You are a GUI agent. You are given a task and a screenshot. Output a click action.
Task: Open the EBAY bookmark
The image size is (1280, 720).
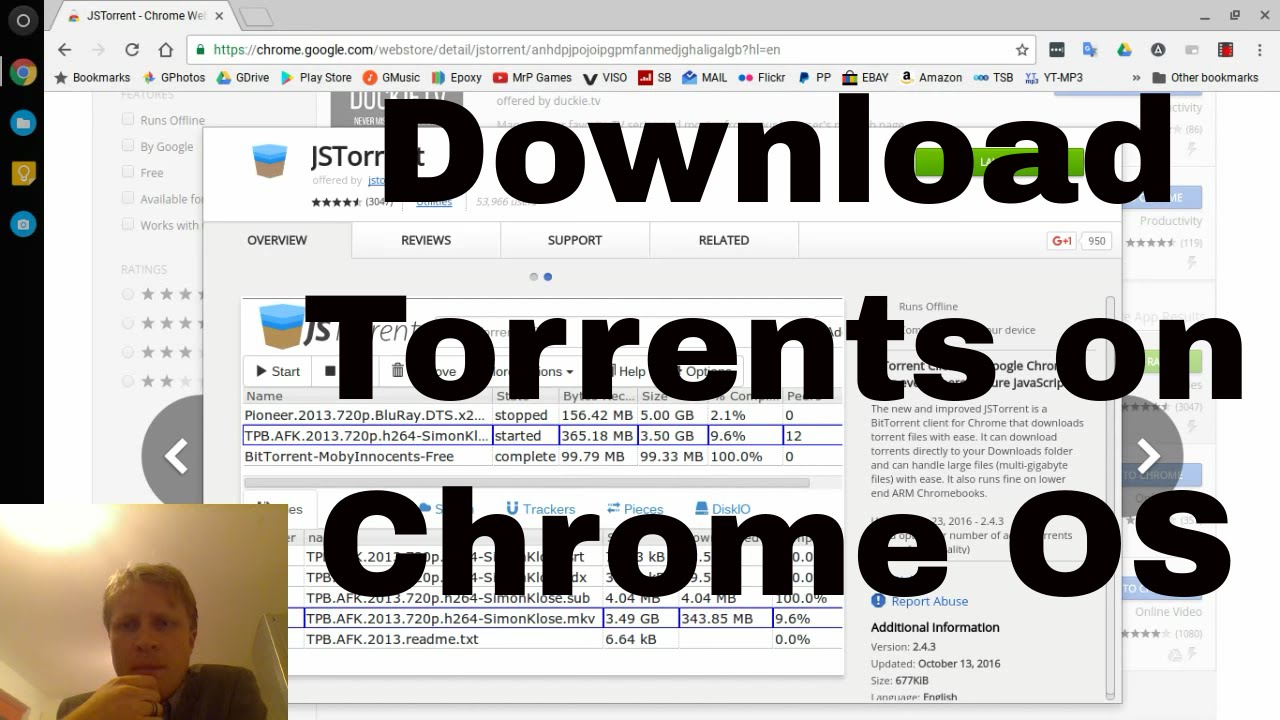point(865,77)
